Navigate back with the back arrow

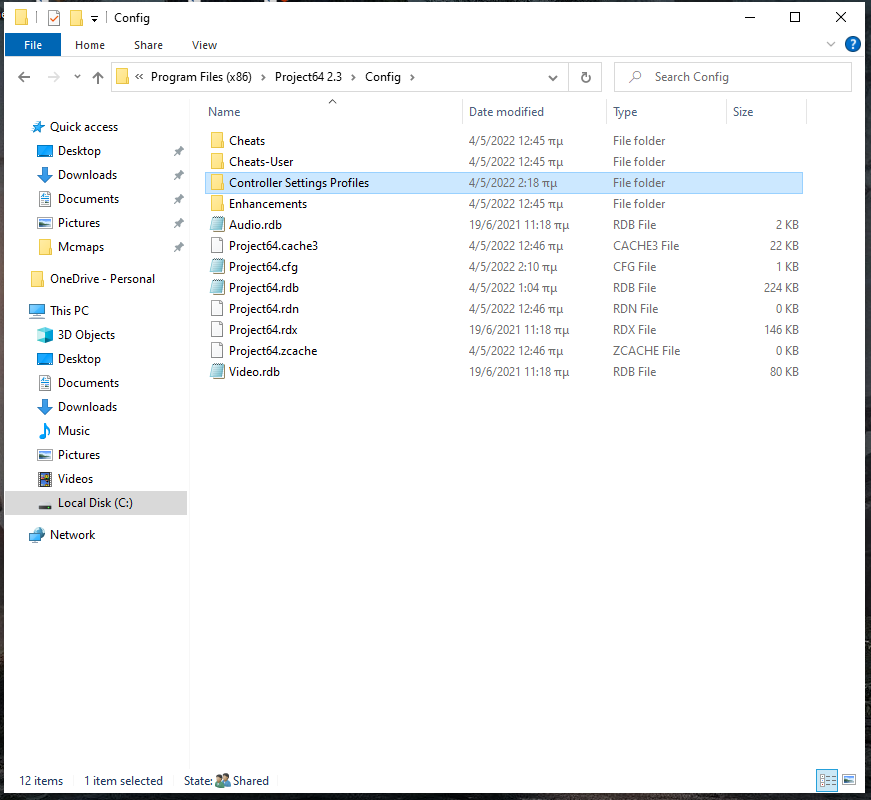pyautogui.click(x=24, y=77)
